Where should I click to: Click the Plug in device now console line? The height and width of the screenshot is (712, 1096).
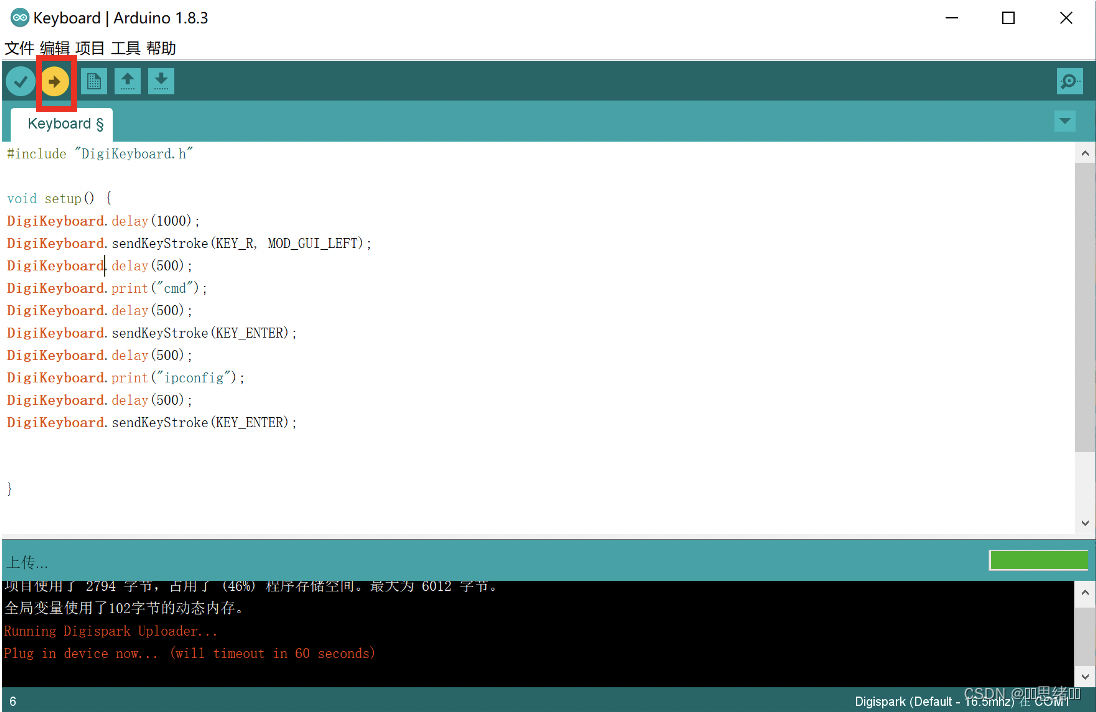[x=189, y=653]
